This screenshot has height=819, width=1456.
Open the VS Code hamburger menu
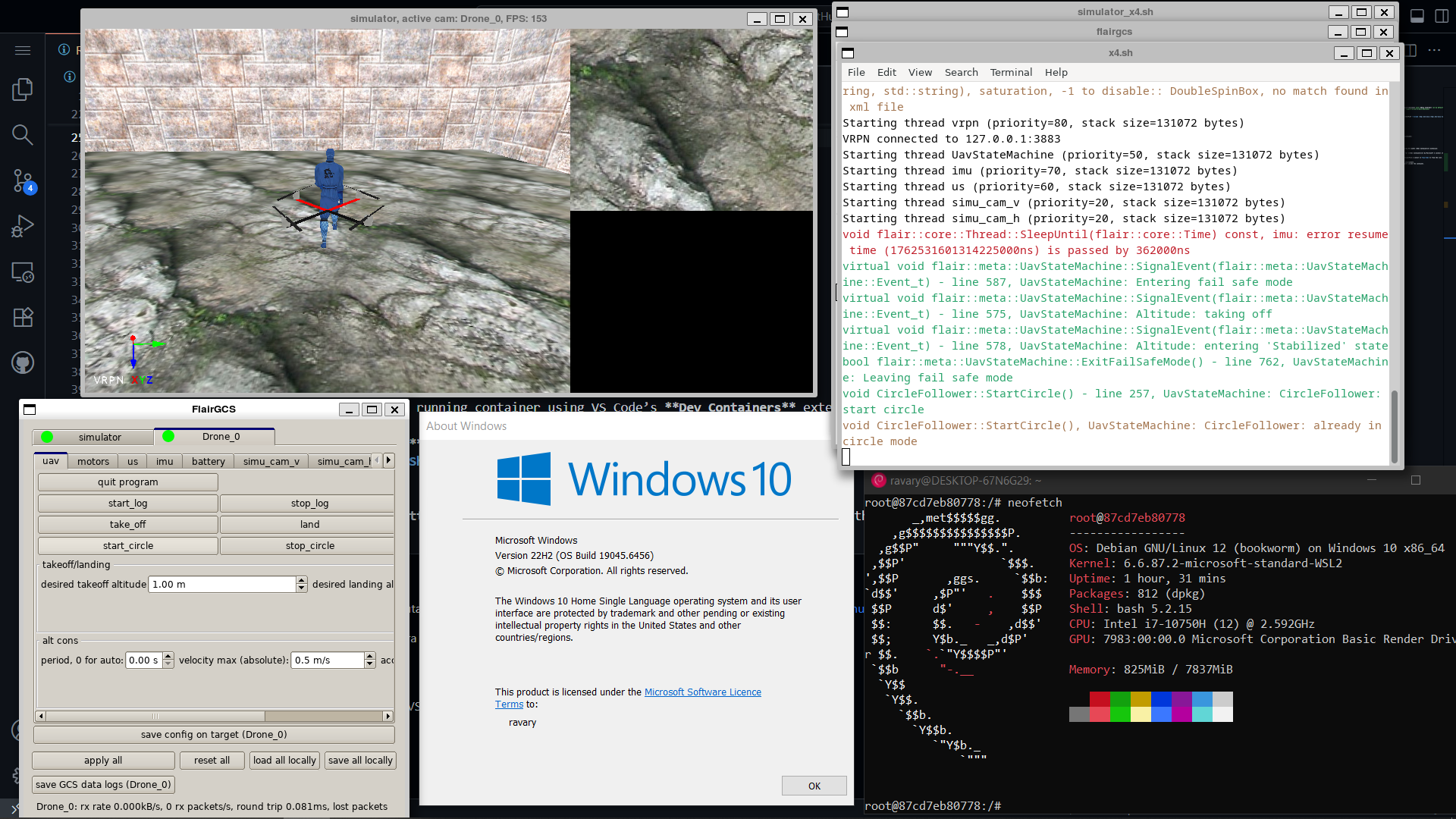point(23,50)
